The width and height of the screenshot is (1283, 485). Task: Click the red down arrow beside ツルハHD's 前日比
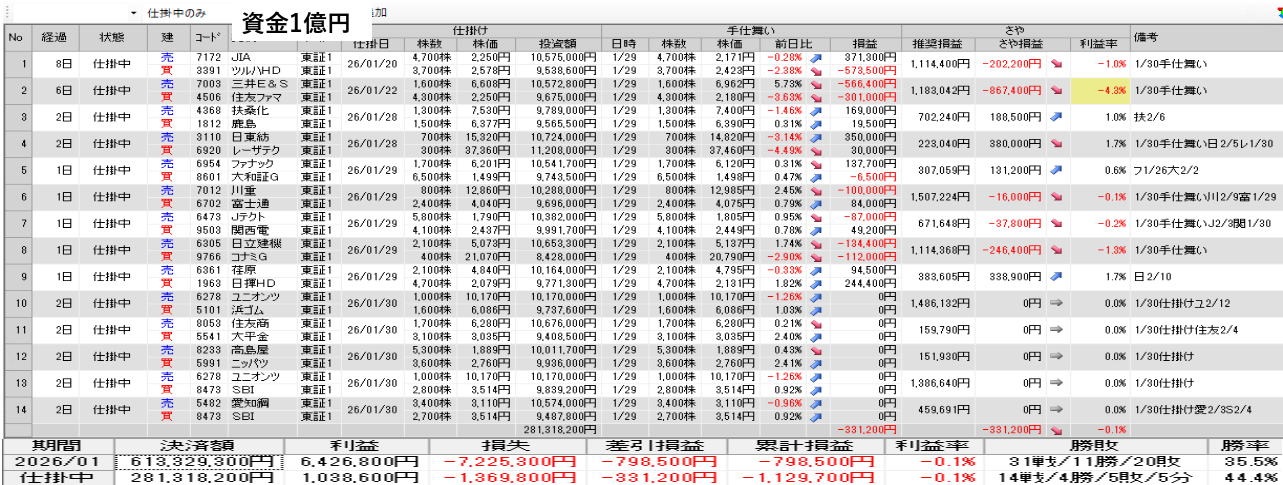coord(816,71)
